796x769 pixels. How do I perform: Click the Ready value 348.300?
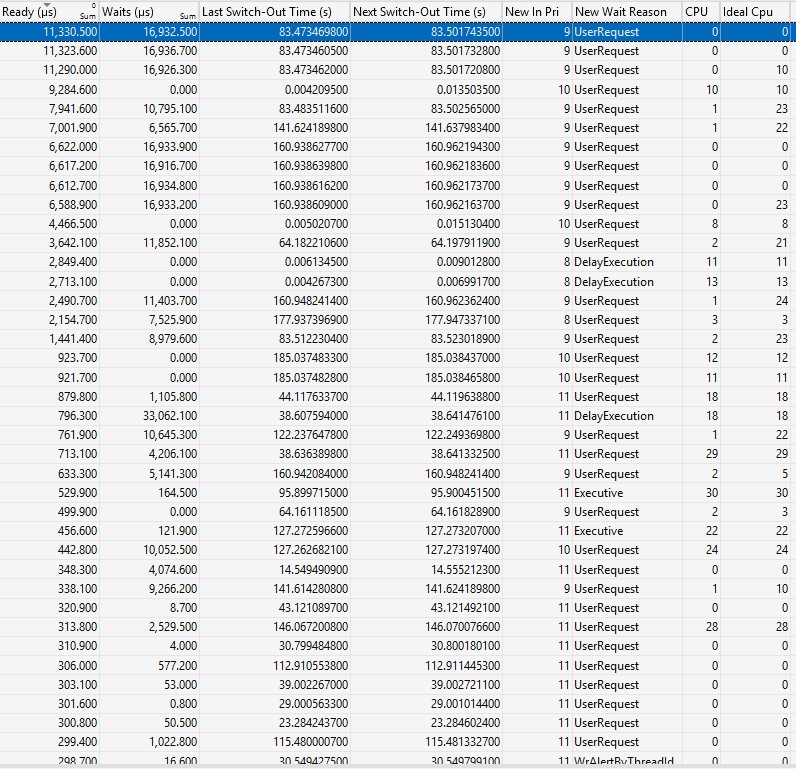[x=77, y=570]
